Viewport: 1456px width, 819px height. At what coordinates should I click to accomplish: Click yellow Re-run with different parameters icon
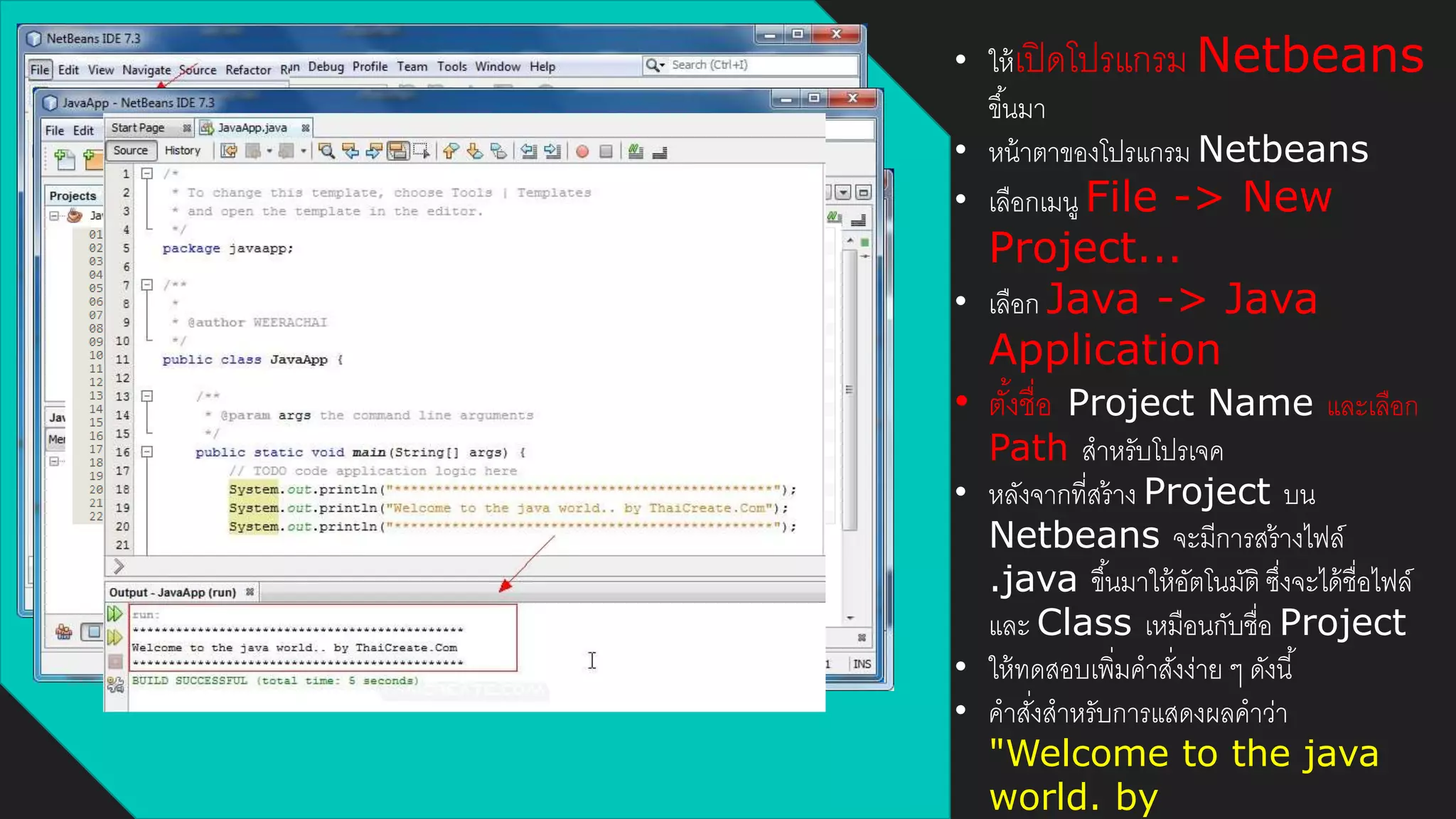click(x=114, y=638)
